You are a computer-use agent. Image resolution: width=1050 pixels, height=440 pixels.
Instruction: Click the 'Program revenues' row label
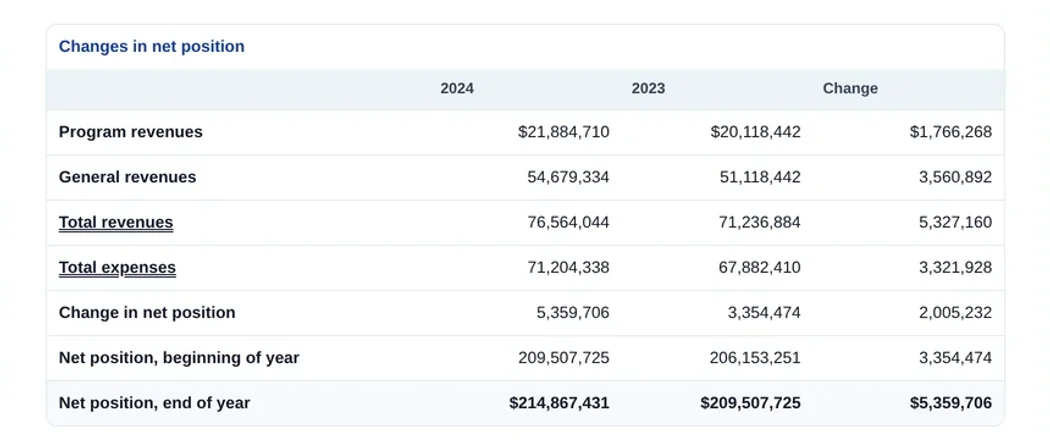131,132
